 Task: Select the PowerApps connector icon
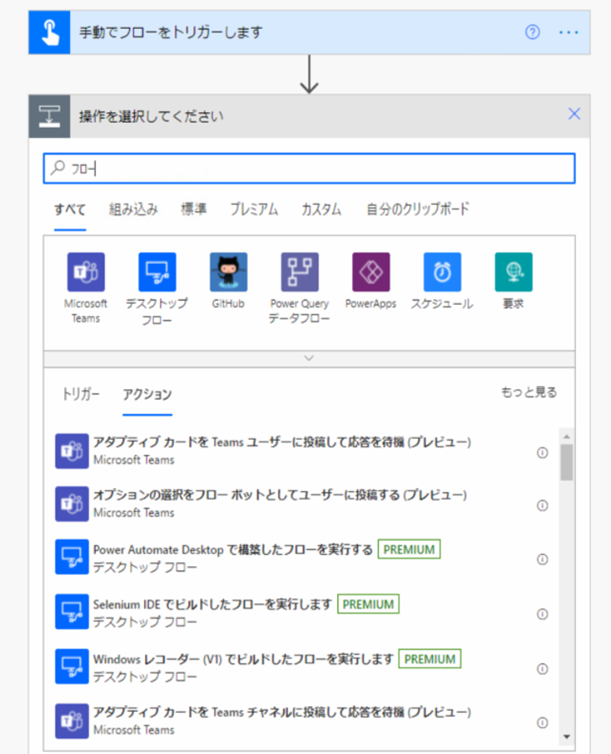(371, 272)
